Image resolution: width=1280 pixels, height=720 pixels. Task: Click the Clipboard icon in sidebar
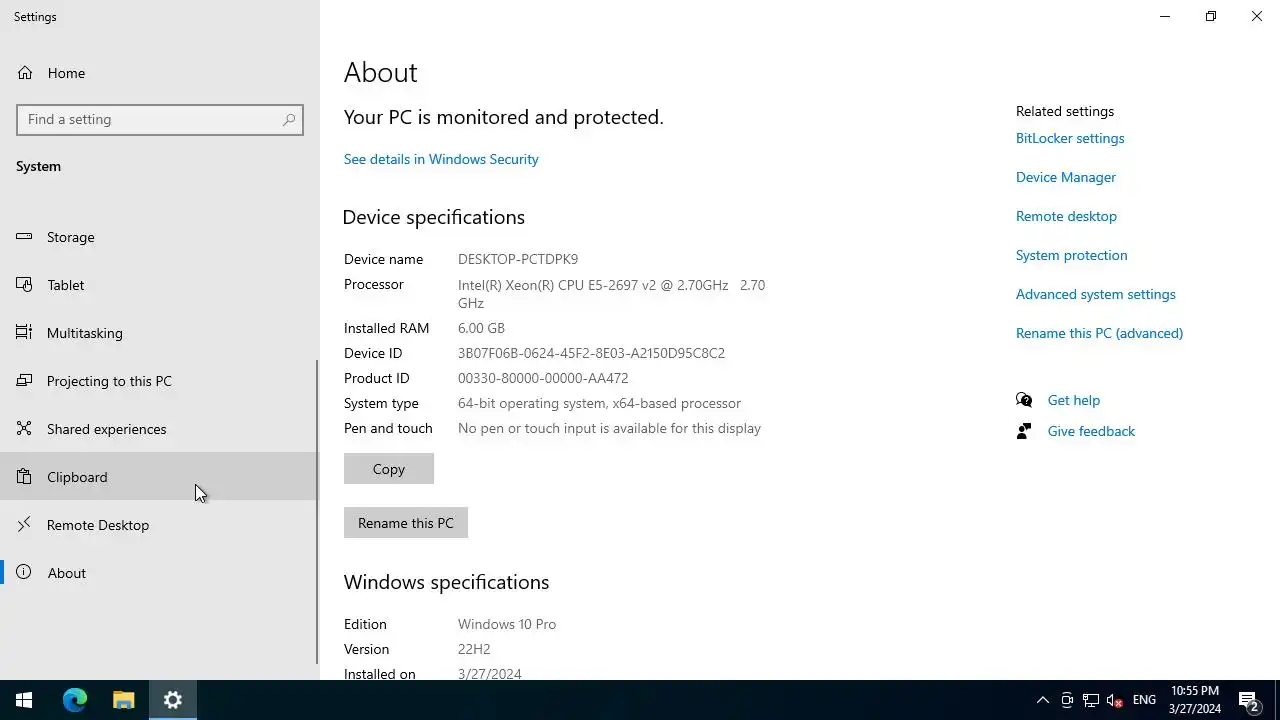(x=24, y=477)
